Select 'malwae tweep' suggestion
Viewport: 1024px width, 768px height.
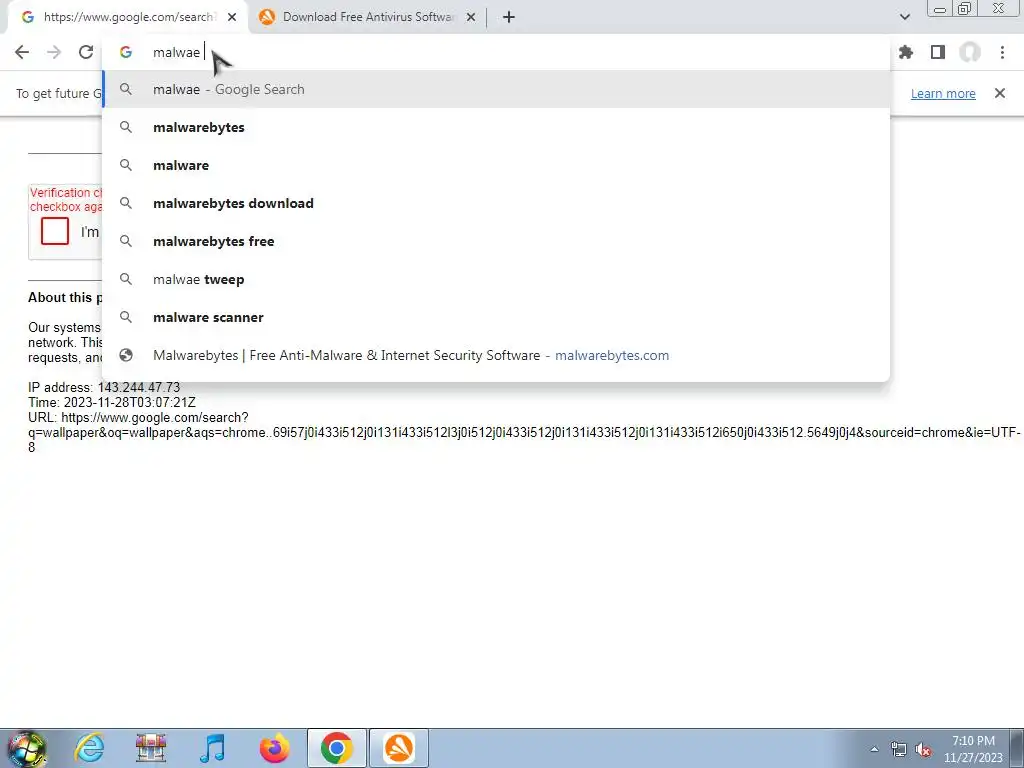pos(496,279)
